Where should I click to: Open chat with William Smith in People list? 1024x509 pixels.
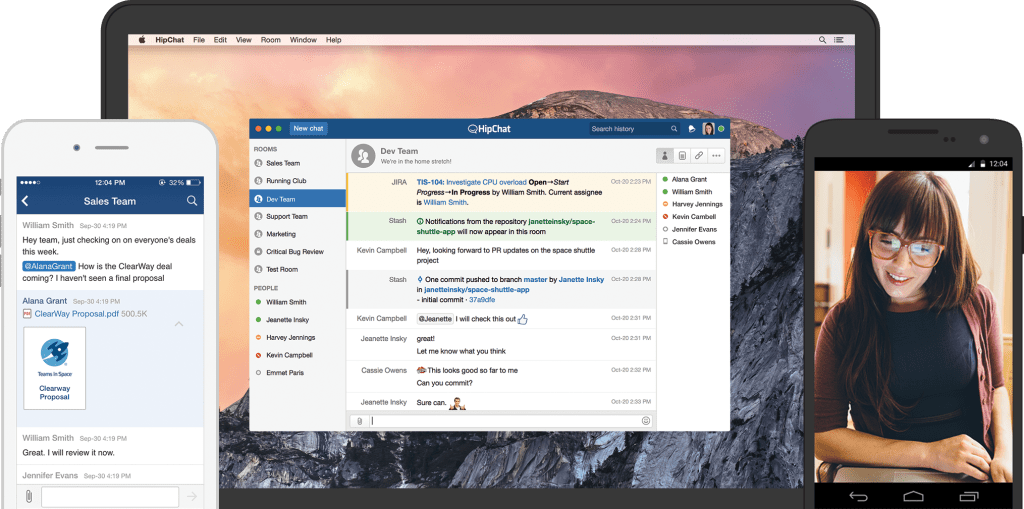297,302
